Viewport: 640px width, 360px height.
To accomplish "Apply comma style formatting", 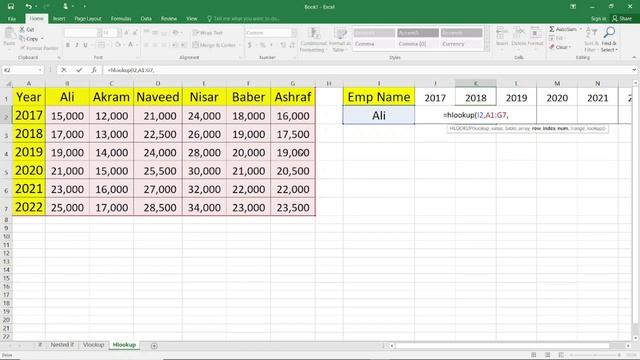I will tap(271, 45).
